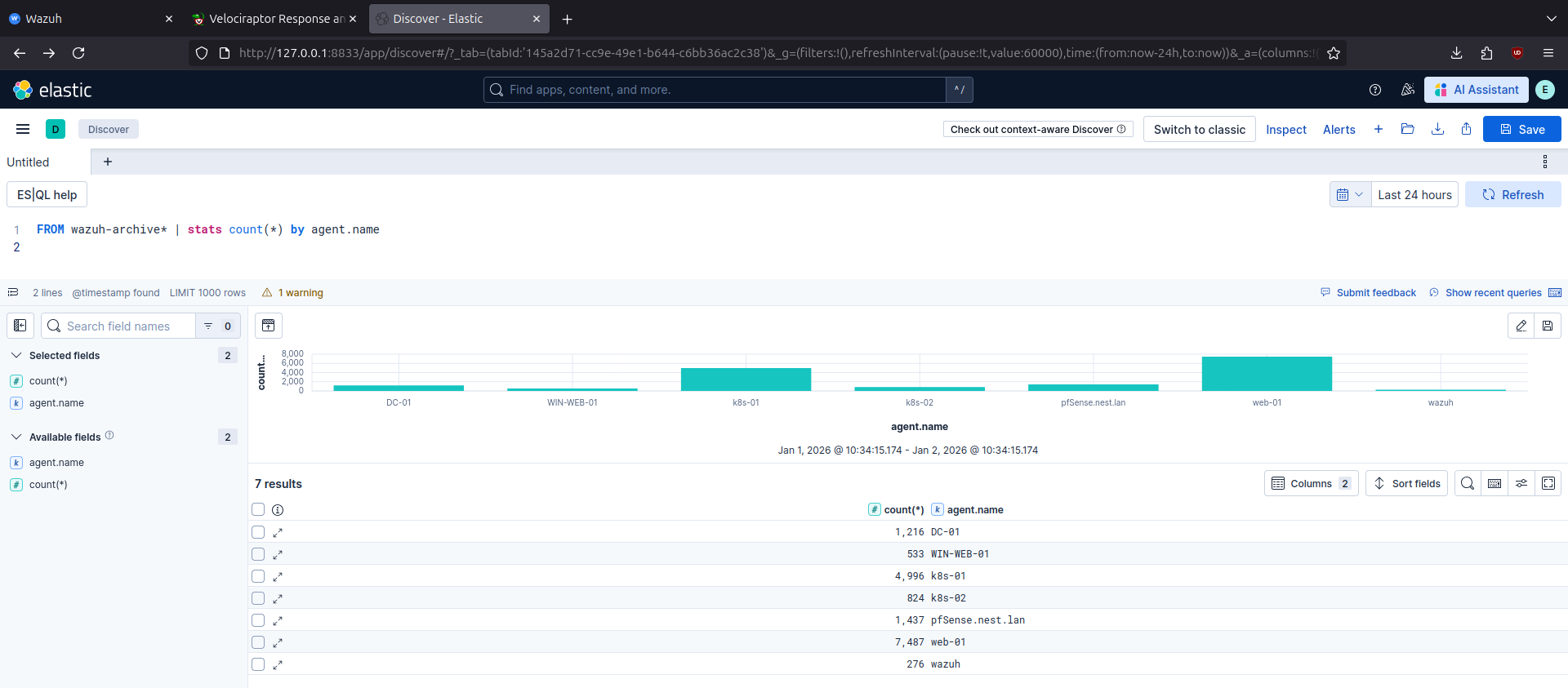Image resolution: width=1568 pixels, height=688 pixels.
Task: Toggle the query editor word wrap icon
Action: click(13, 292)
